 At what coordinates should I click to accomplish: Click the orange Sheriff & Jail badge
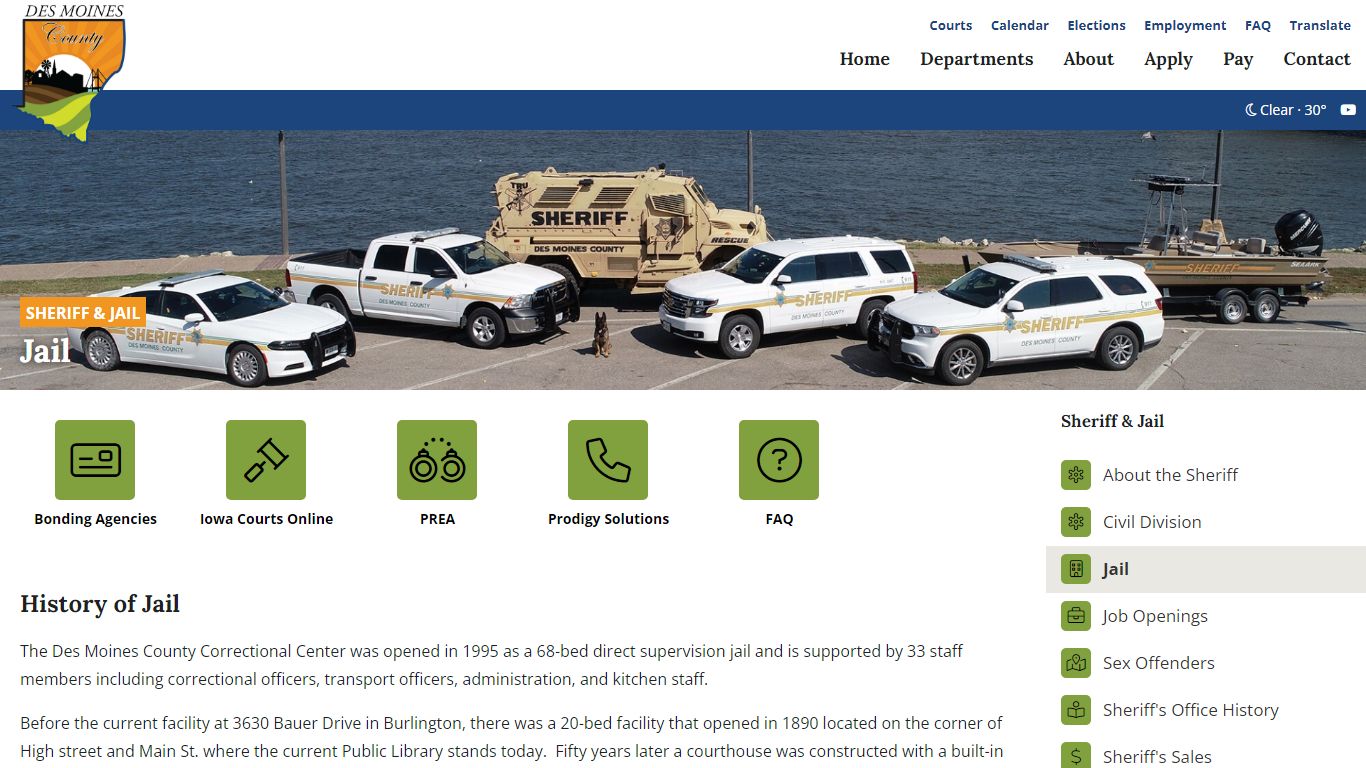(x=83, y=313)
